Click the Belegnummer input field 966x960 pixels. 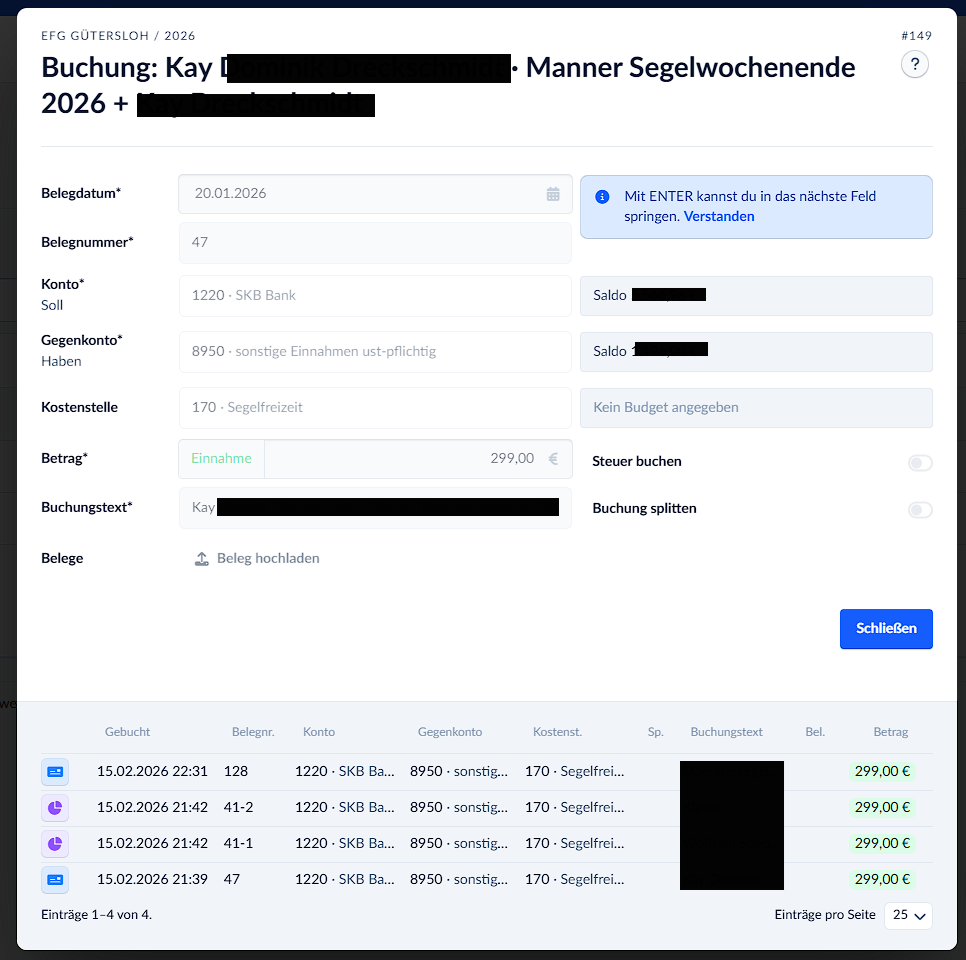375,242
